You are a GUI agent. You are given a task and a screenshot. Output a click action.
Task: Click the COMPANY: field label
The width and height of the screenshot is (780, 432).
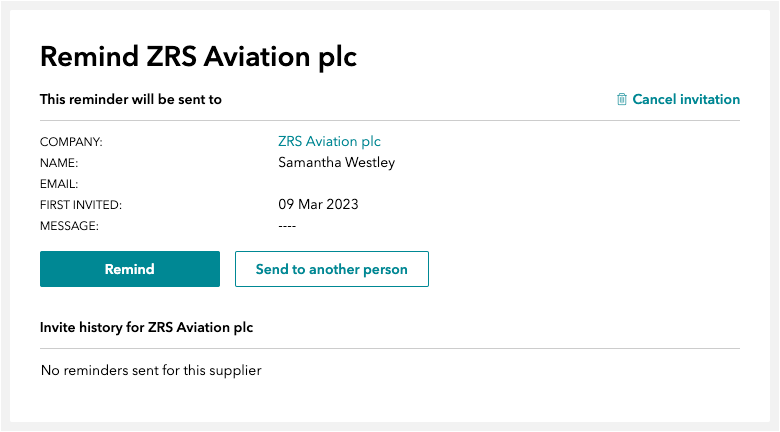(71, 142)
